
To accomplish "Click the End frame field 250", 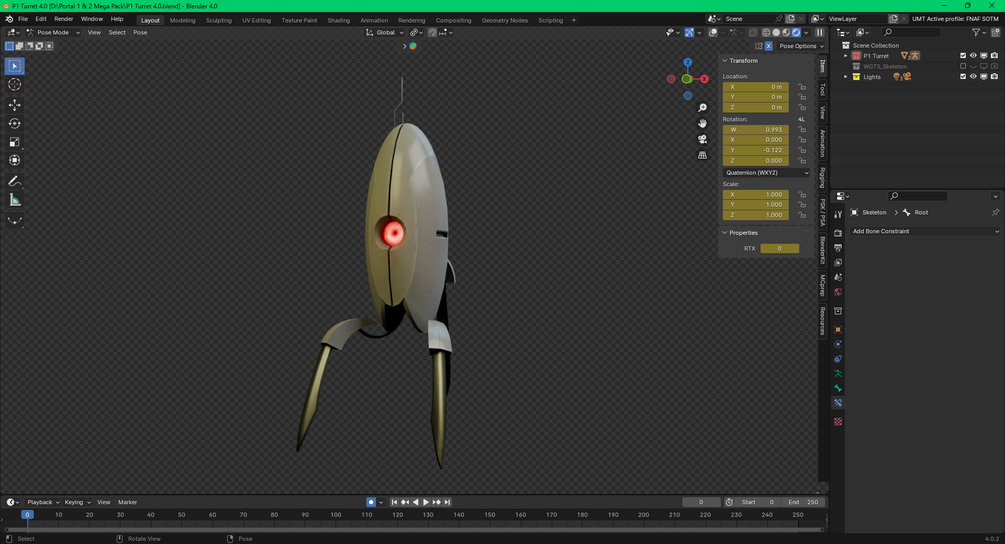I will 804,502.
